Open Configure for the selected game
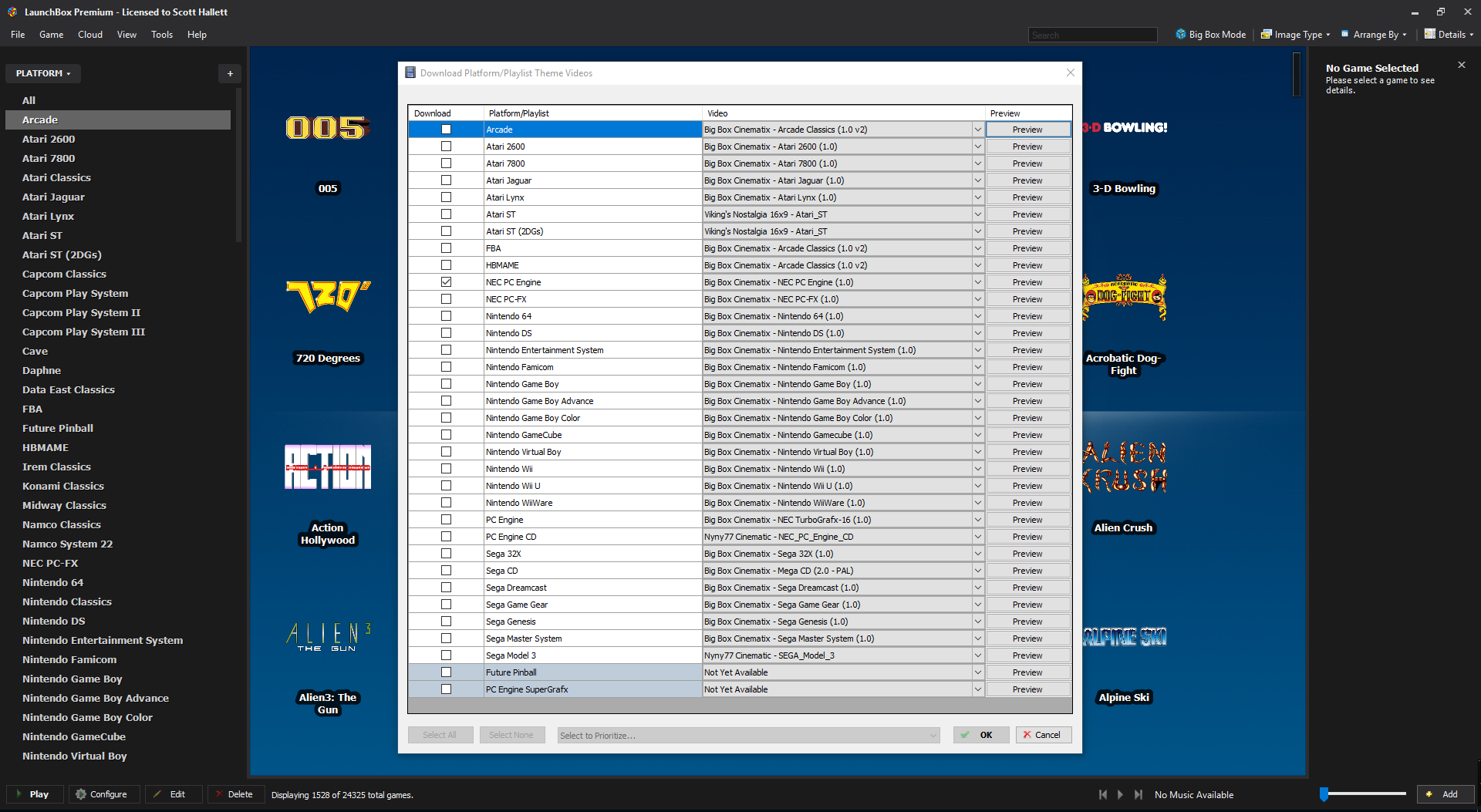 click(x=104, y=794)
